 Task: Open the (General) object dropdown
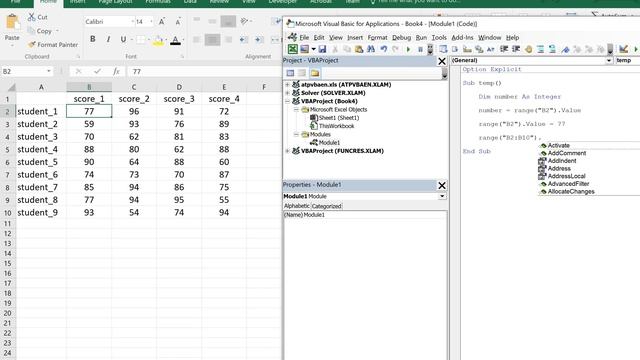point(609,60)
